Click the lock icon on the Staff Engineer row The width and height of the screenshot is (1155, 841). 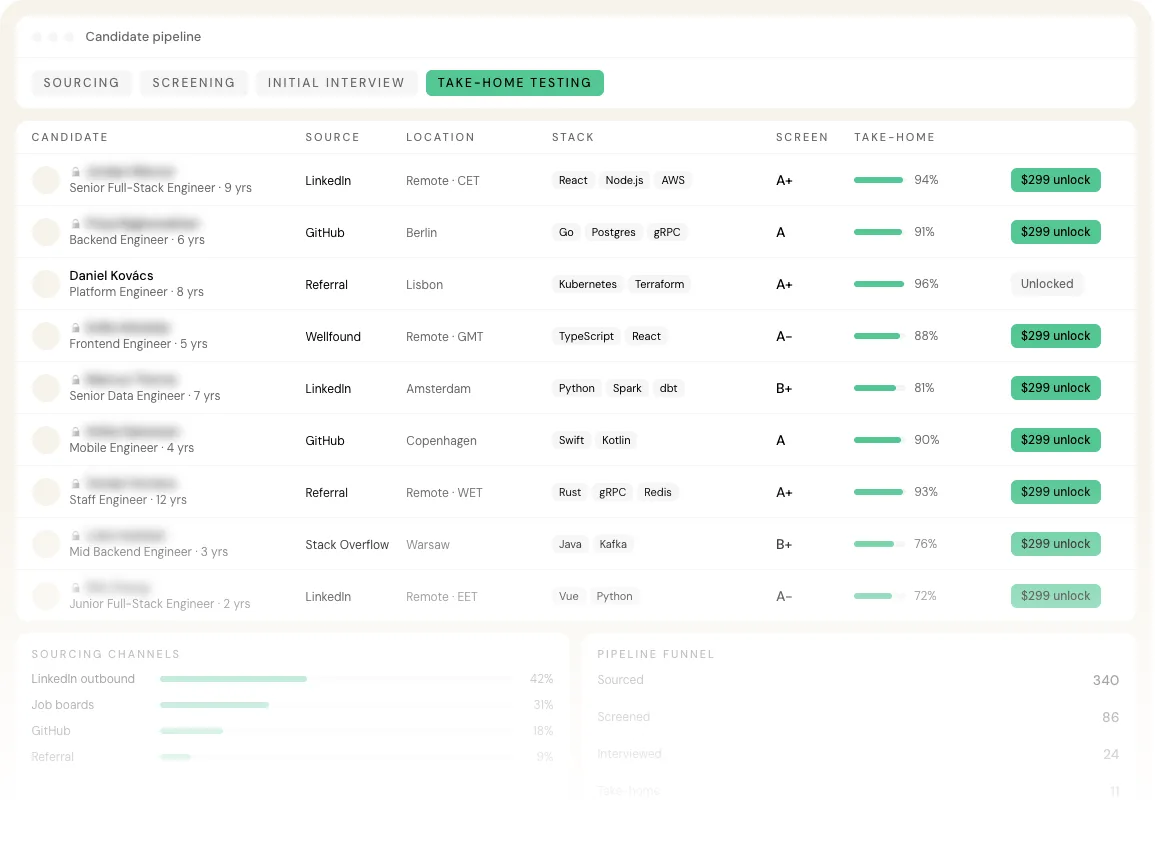click(x=75, y=484)
